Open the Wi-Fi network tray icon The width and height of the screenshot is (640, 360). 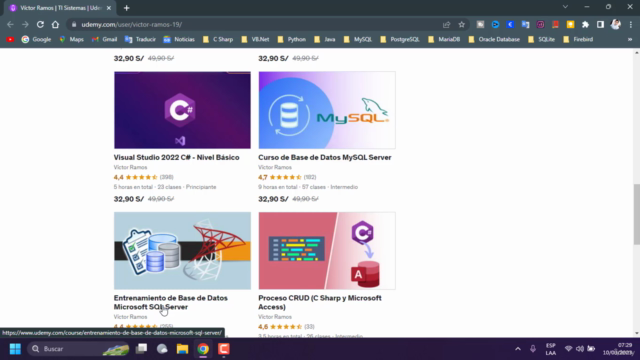(x=568, y=349)
